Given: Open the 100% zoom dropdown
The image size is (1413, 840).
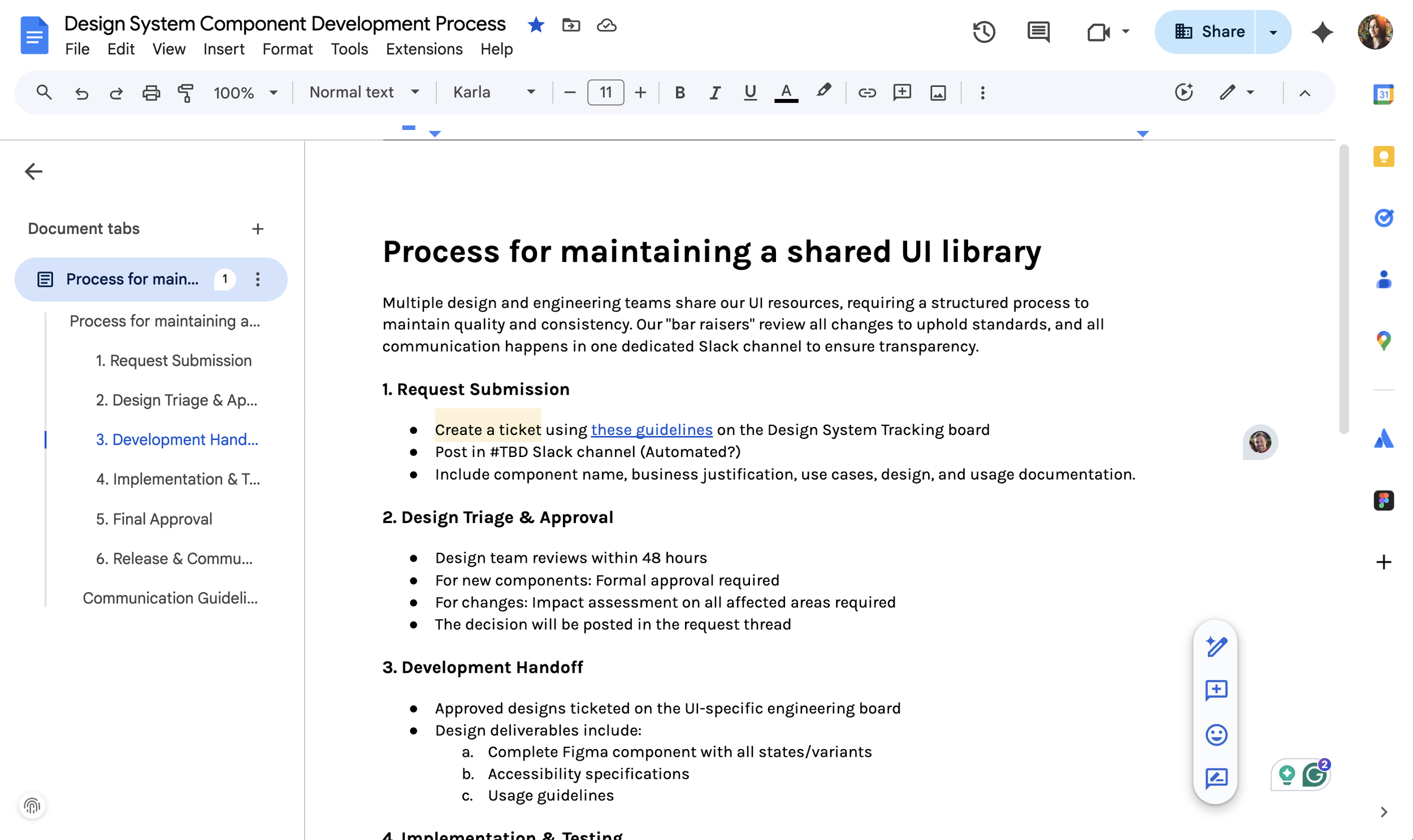Looking at the screenshot, I should pyautogui.click(x=245, y=92).
